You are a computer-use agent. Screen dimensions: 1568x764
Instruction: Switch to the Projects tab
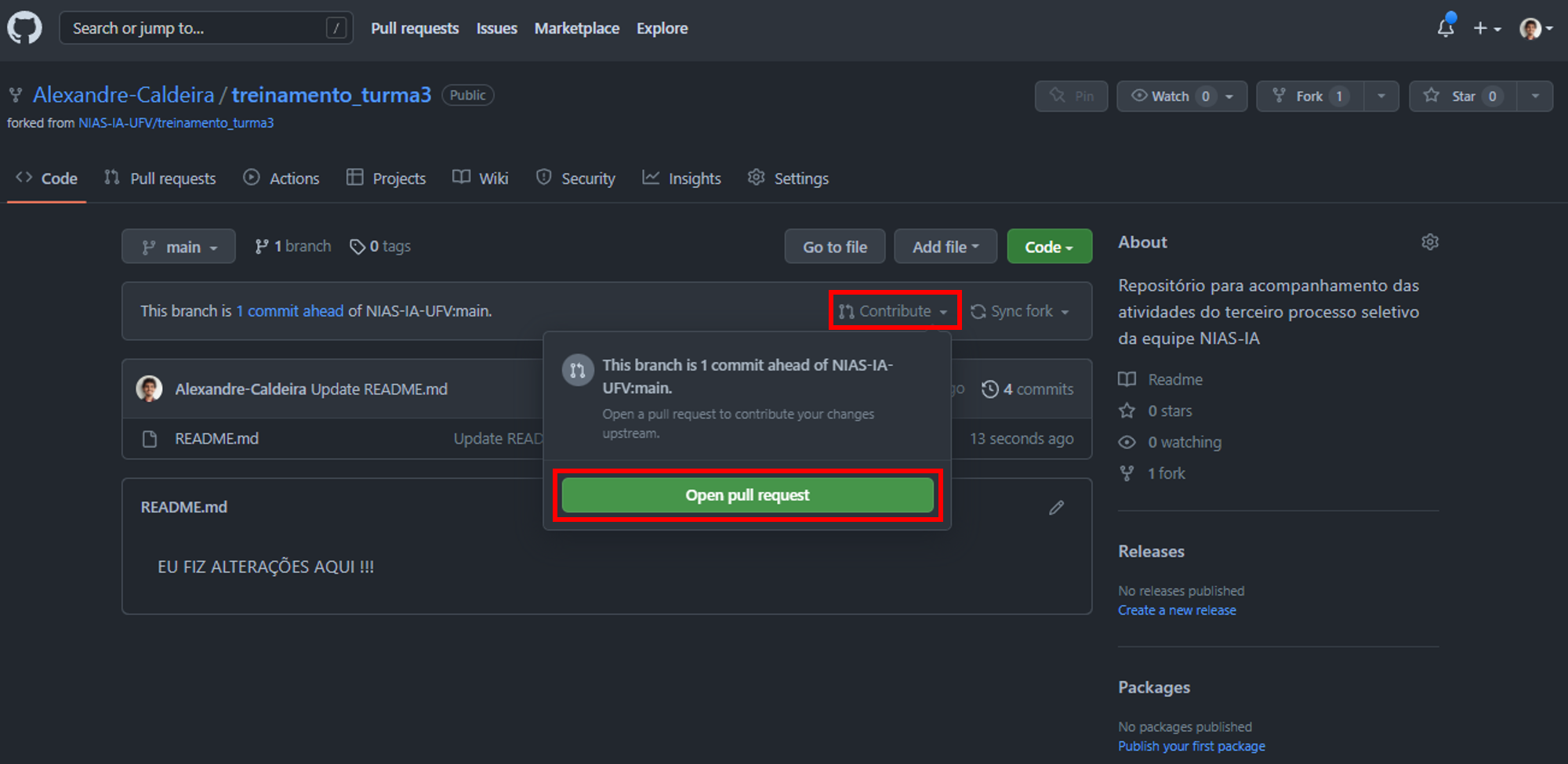386,179
